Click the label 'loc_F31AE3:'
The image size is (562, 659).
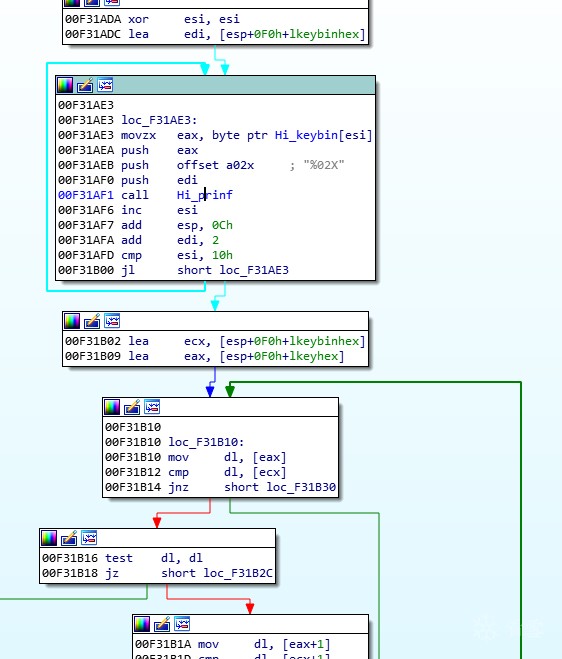point(159,120)
